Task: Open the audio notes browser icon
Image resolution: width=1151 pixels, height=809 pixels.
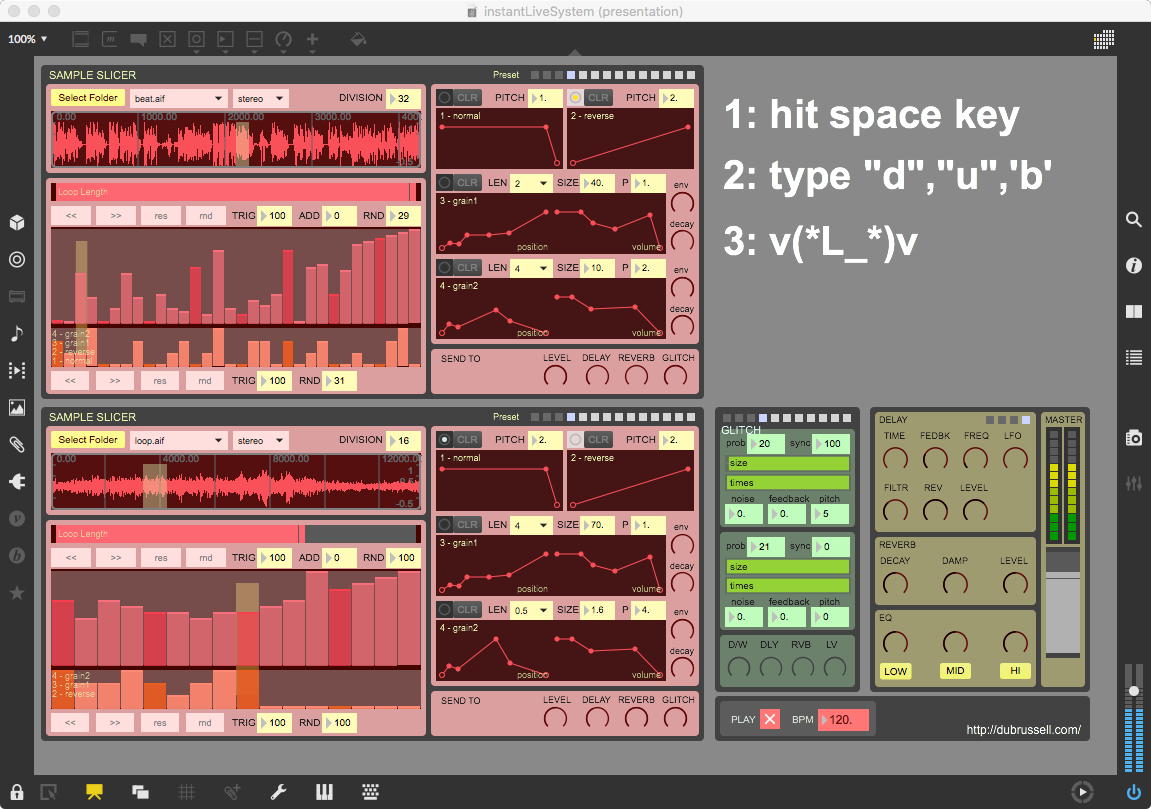Action: pos(17,333)
